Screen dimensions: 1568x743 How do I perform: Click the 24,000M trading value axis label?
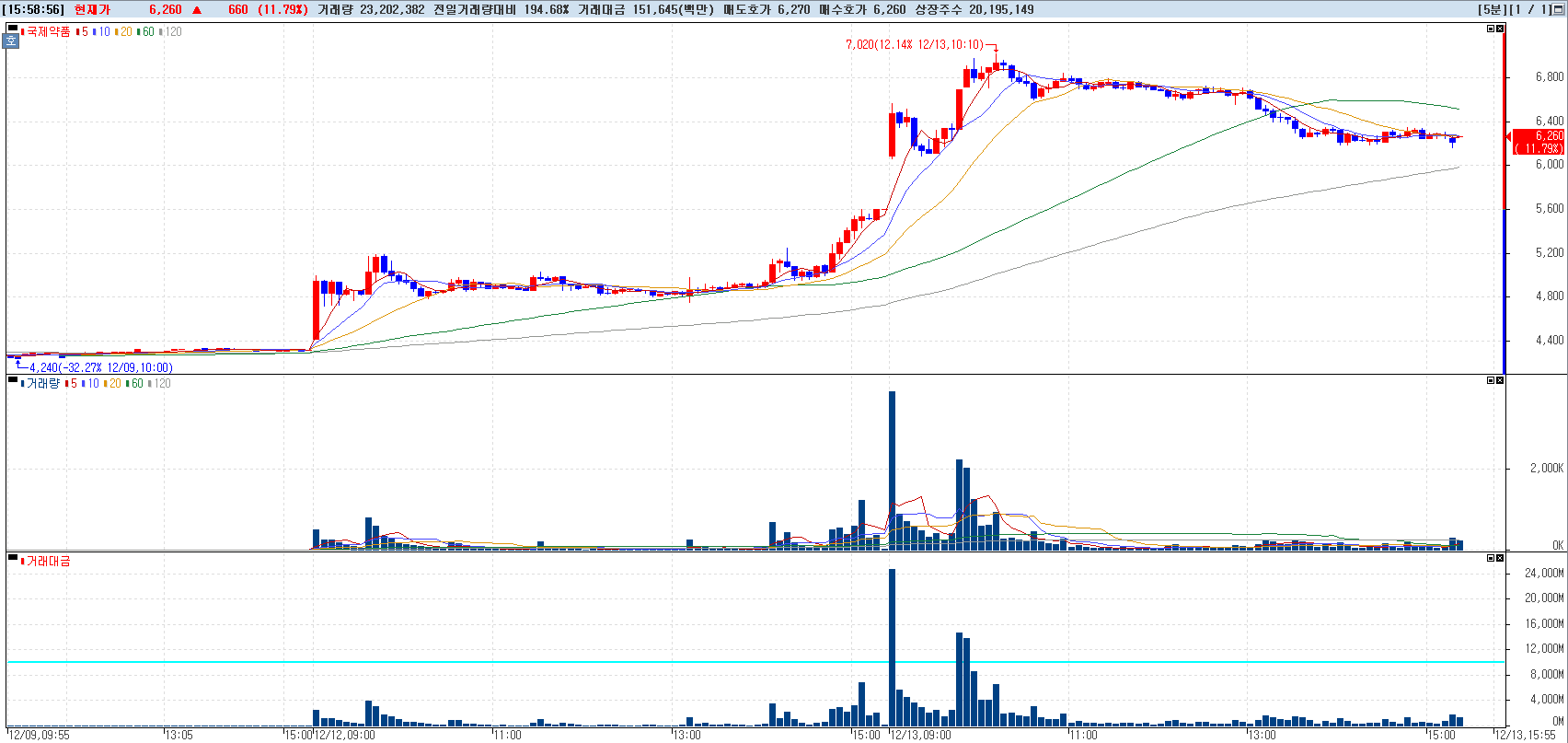[1544, 572]
